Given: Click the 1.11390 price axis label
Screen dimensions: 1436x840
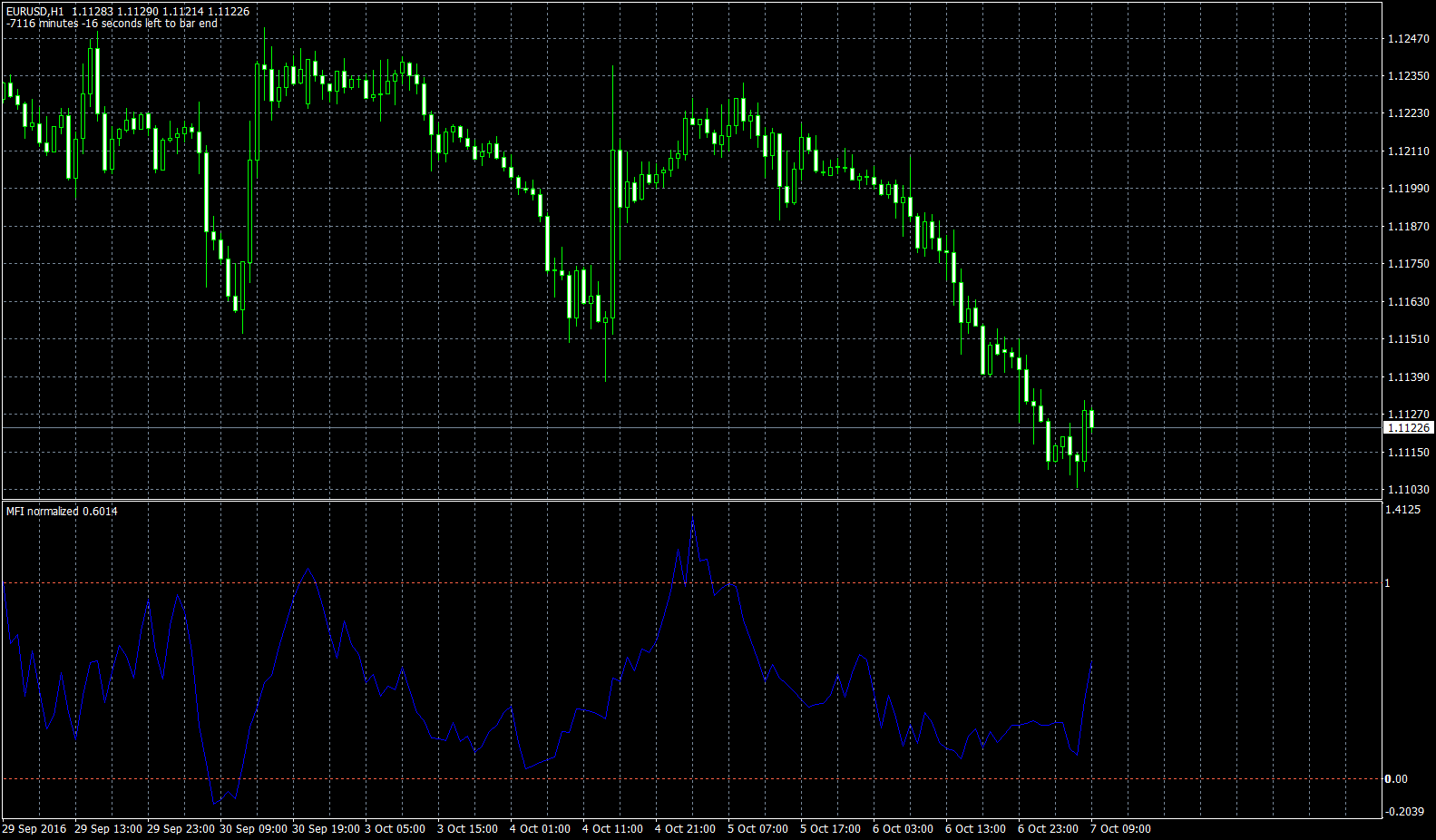Looking at the screenshot, I should [x=1409, y=377].
